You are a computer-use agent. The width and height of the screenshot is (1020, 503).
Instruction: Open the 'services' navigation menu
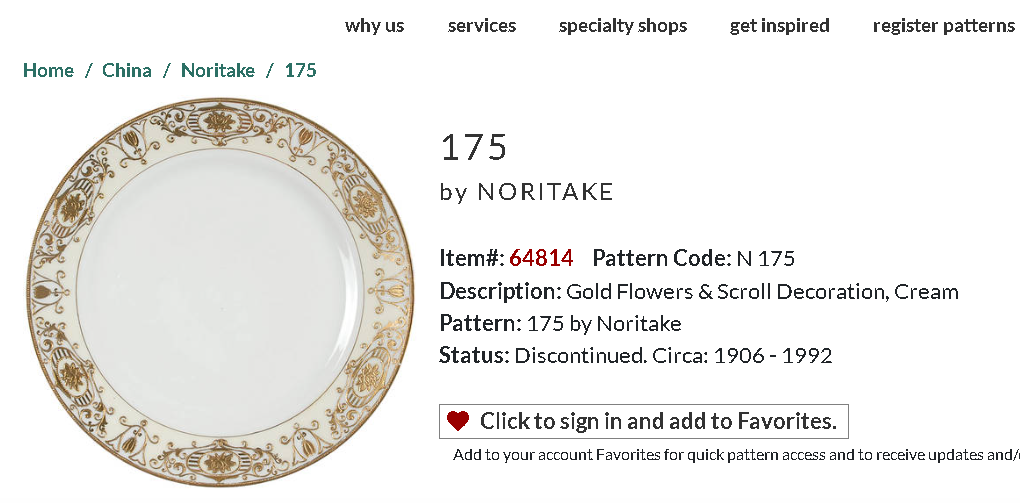[x=482, y=26]
